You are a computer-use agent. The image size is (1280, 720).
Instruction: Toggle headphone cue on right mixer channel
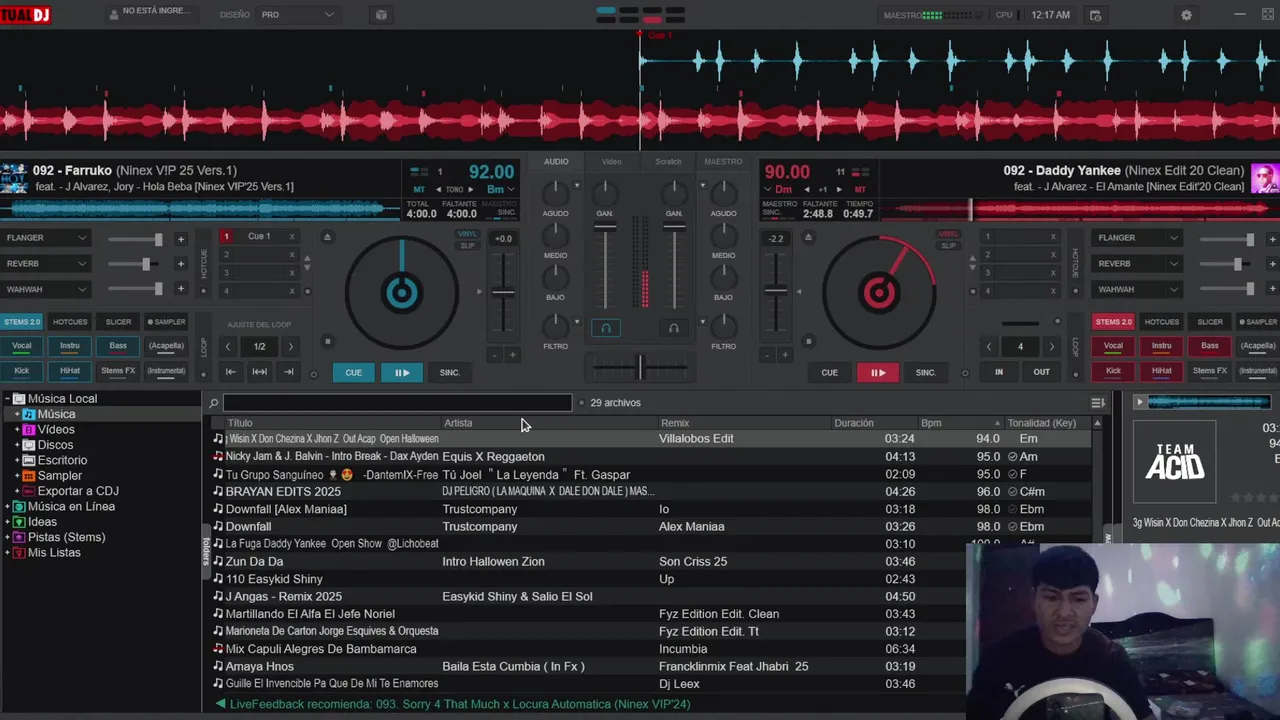click(673, 328)
